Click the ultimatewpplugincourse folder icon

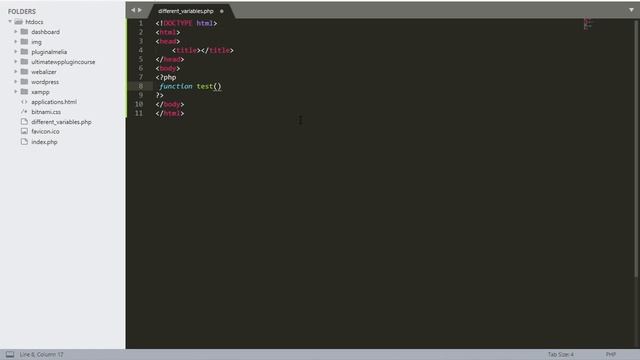coord(24,62)
